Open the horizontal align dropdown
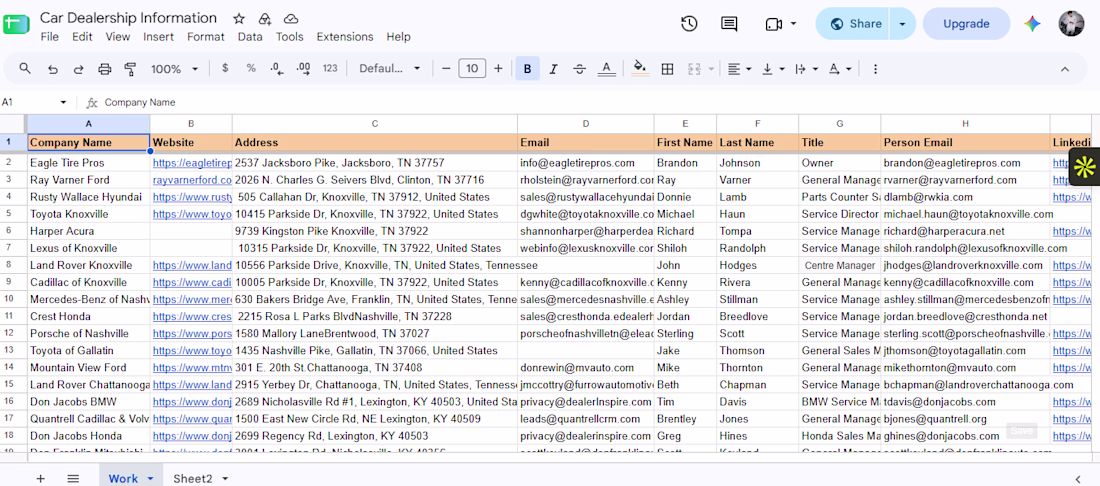Image resolution: width=1100 pixels, height=486 pixels. [739, 69]
